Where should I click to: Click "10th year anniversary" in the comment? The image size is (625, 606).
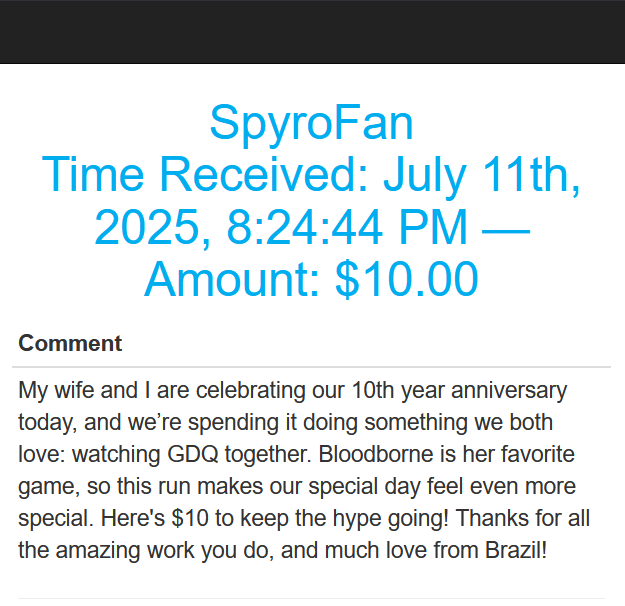(x=459, y=391)
